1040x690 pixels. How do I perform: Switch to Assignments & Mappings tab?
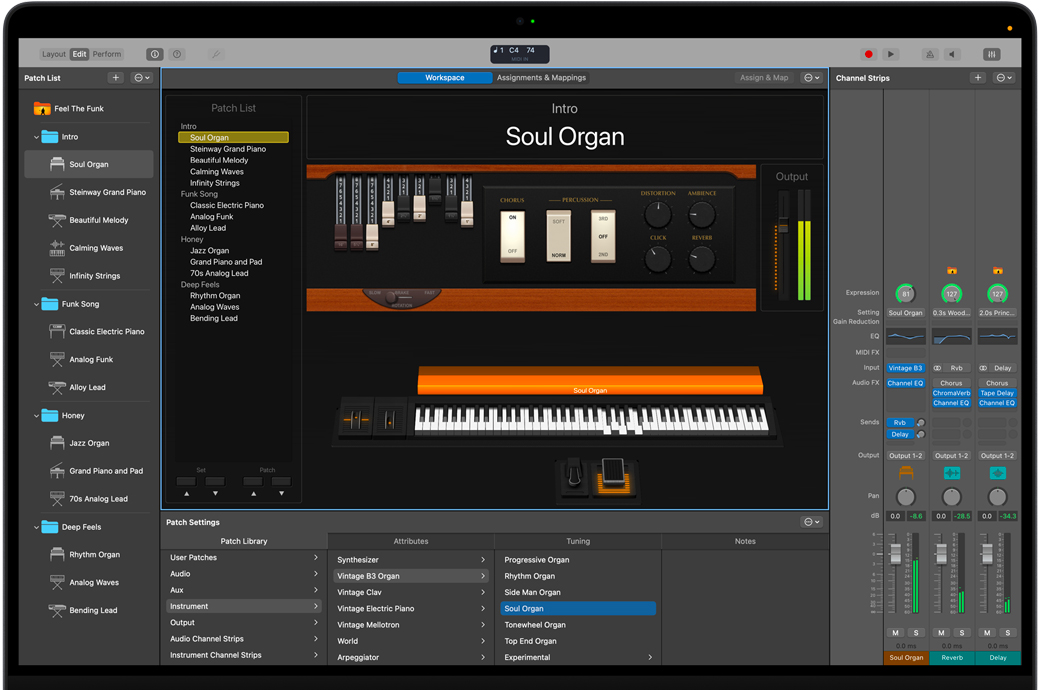[541, 78]
